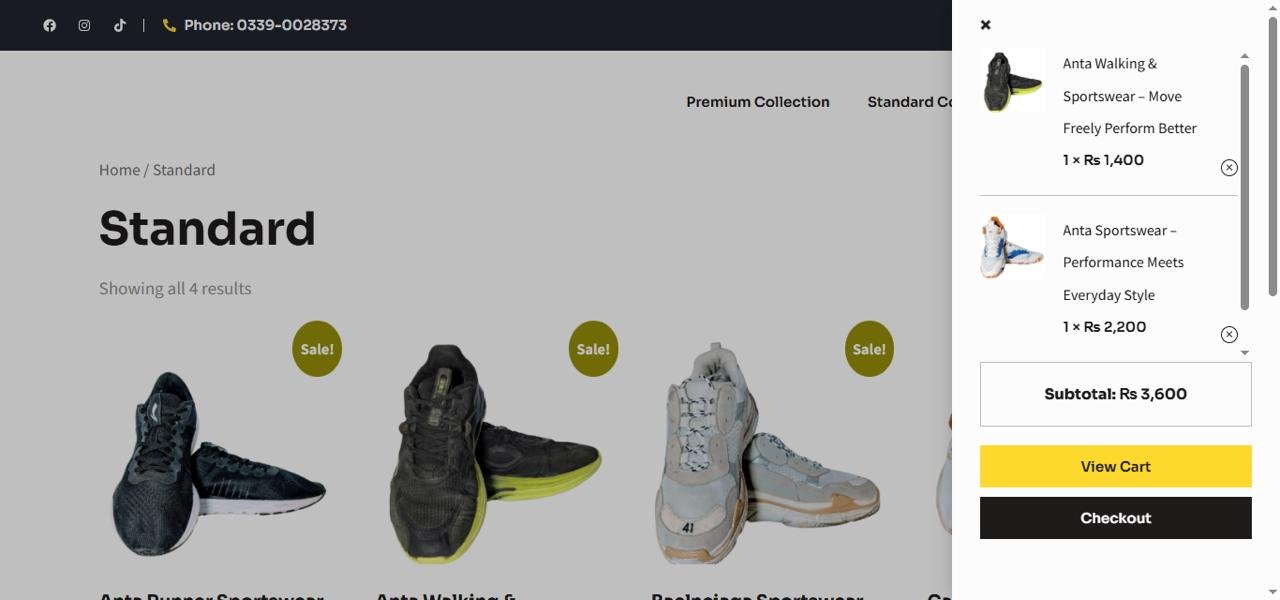Click black-green shoe thumbnail in cart
1280x600 pixels.
click(1013, 81)
